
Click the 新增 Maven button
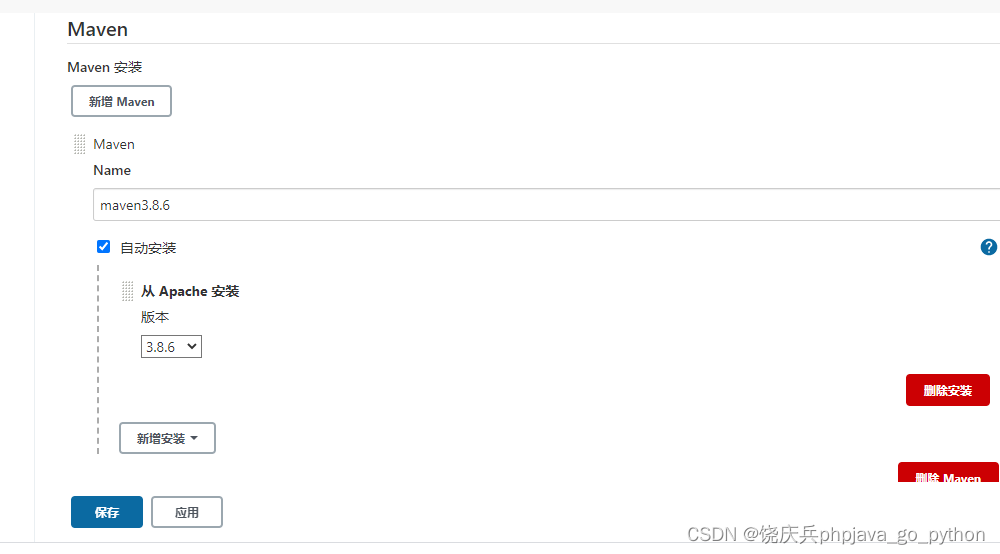click(121, 101)
